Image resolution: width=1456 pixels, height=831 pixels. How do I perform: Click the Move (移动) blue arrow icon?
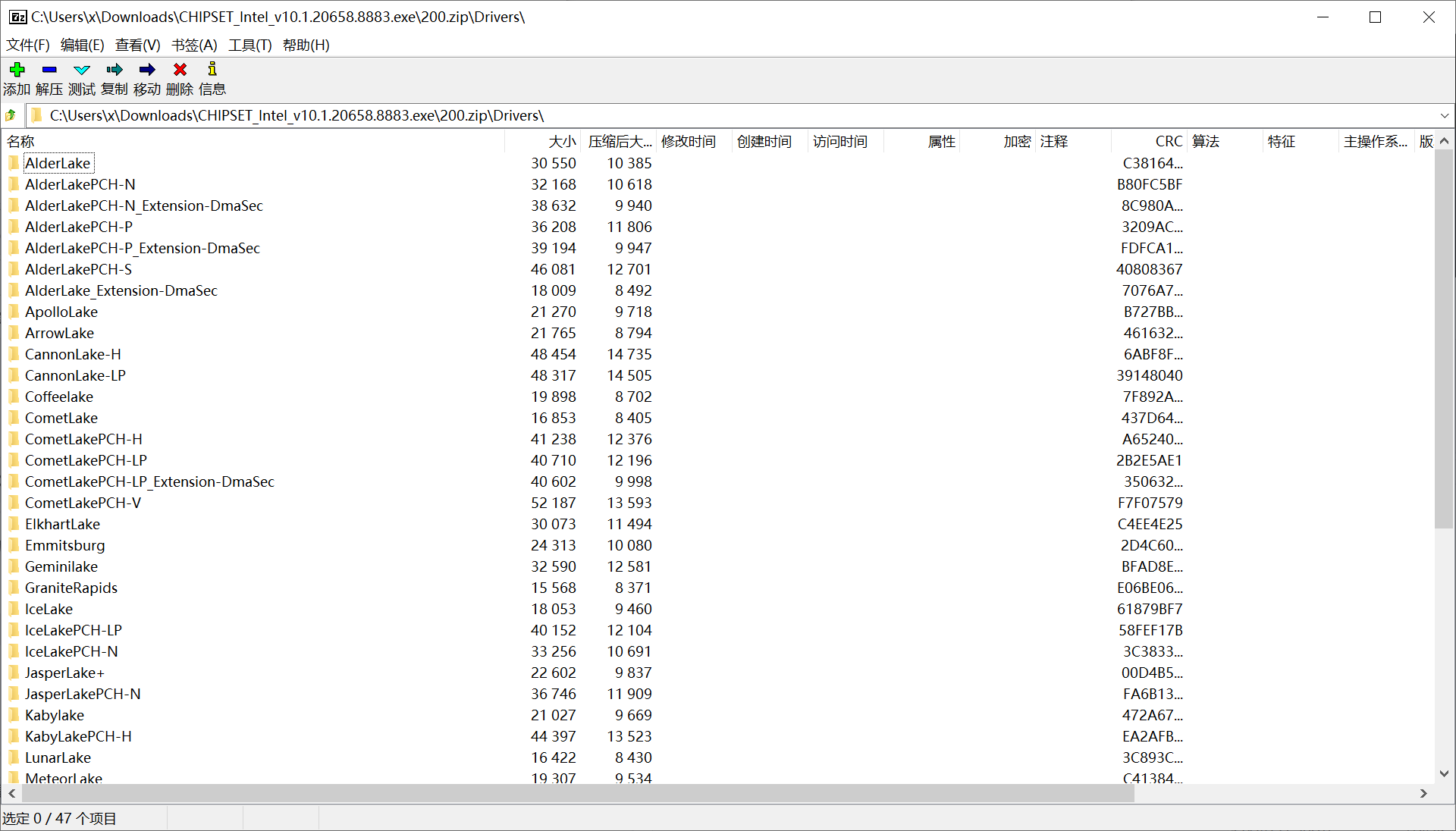point(147,70)
